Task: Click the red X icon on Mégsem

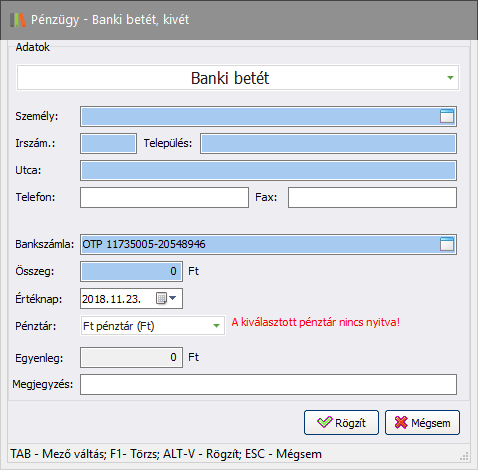Action: coord(401,422)
